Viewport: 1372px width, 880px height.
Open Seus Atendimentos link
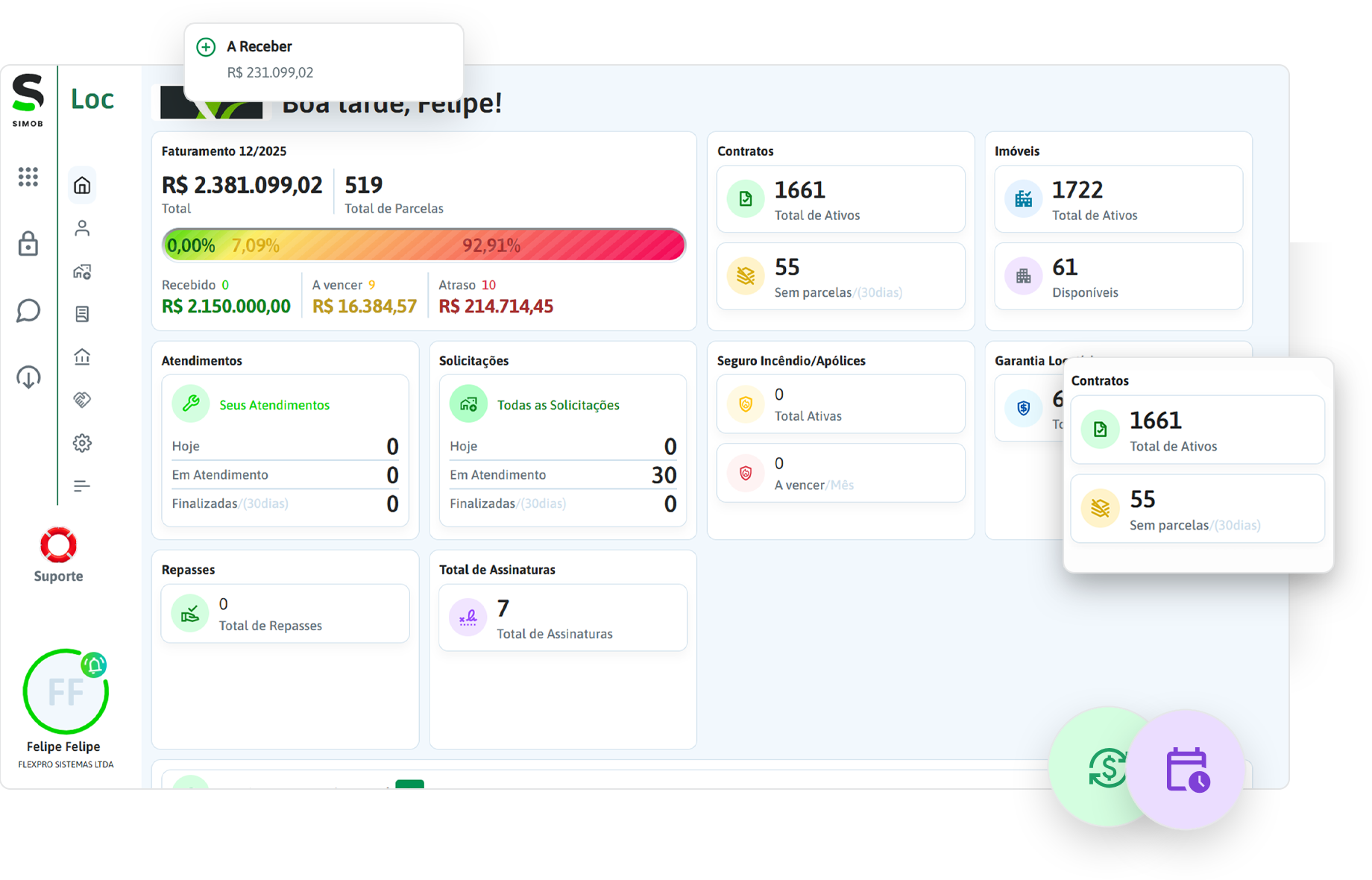274,405
